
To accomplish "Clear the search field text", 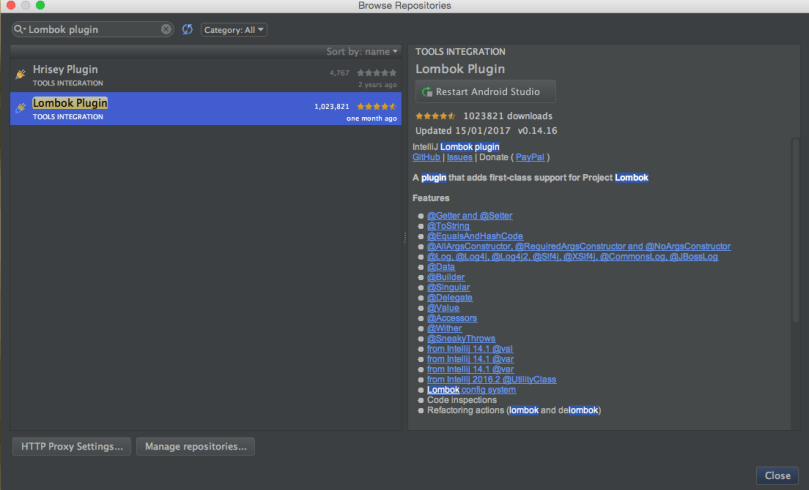I will pyautogui.click(x=166, y=30).
